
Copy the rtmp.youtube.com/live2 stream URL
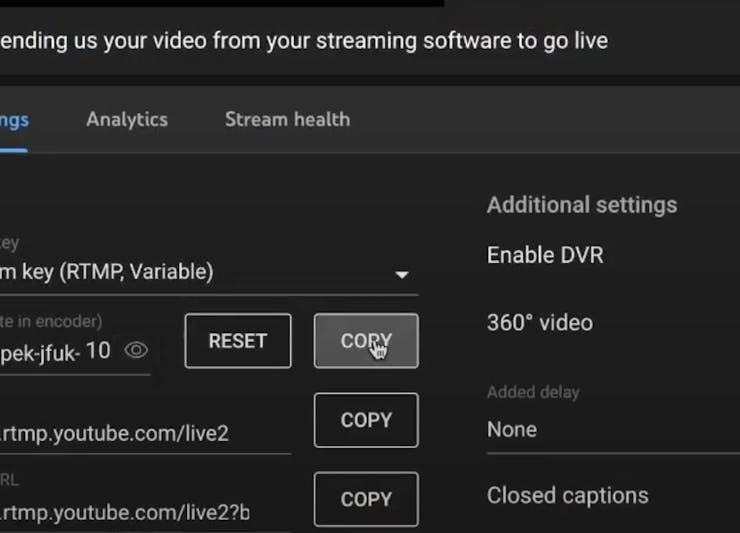(366, 420)
